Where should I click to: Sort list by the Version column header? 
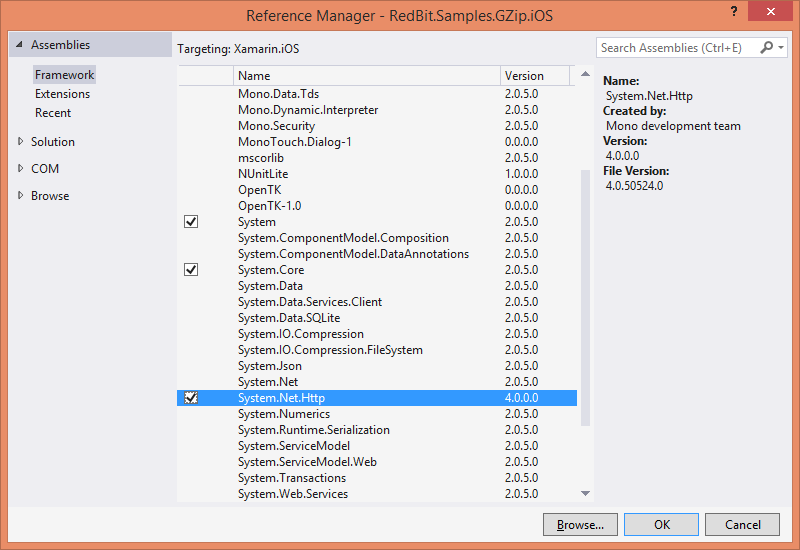coord(535,76)
